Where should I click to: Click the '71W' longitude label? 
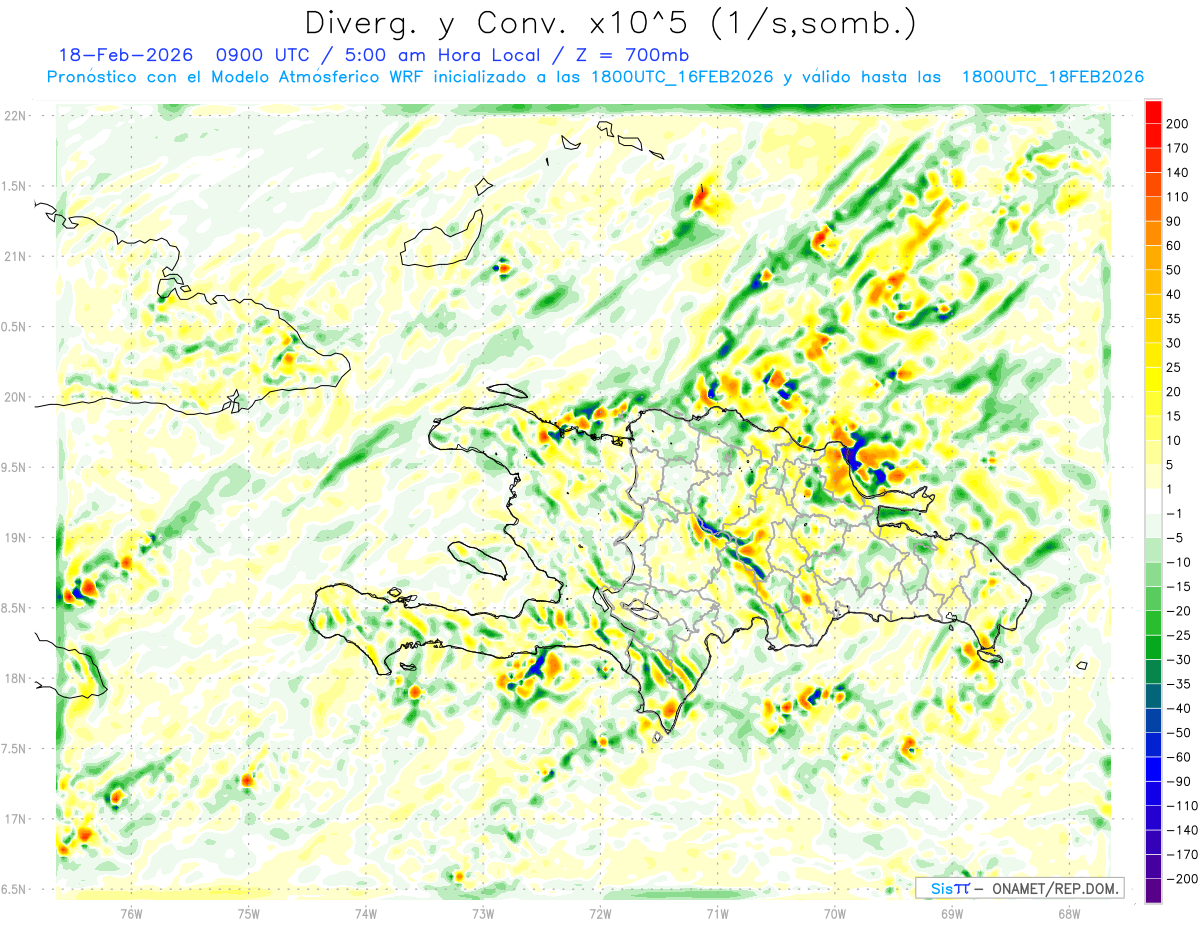[717, 914]
